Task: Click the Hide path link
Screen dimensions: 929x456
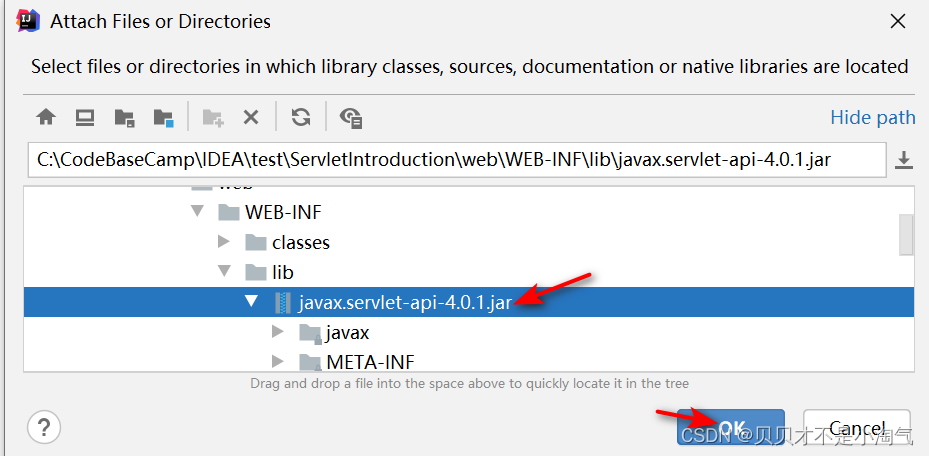Action: (872, 118)
